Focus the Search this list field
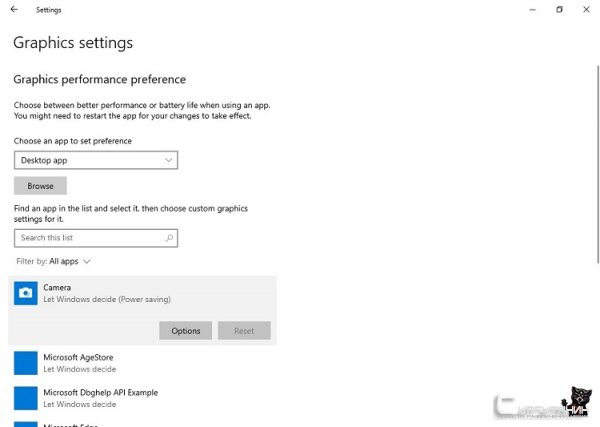This screenshot has width=600, height=427. [96, 238]
